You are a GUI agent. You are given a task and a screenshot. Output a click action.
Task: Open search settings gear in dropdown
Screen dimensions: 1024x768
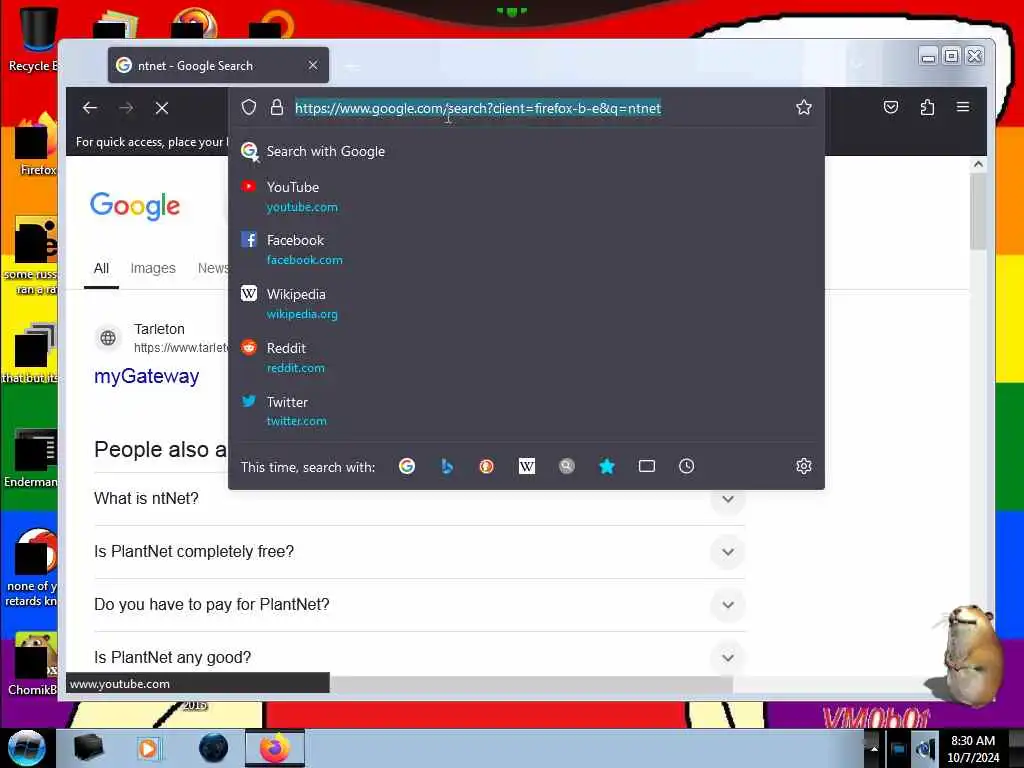click(804, 466)
